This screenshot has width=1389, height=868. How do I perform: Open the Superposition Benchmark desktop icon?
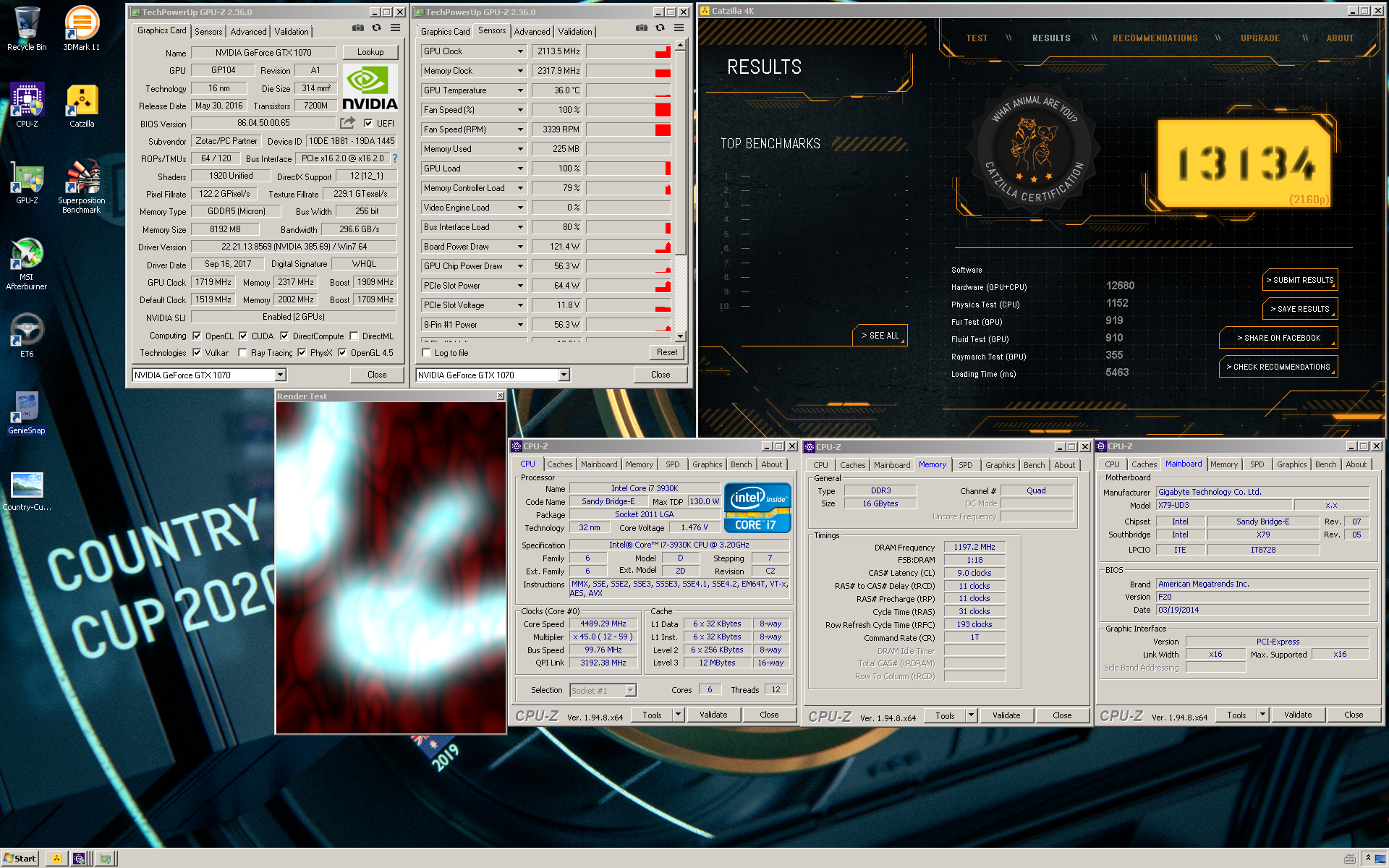82,186
